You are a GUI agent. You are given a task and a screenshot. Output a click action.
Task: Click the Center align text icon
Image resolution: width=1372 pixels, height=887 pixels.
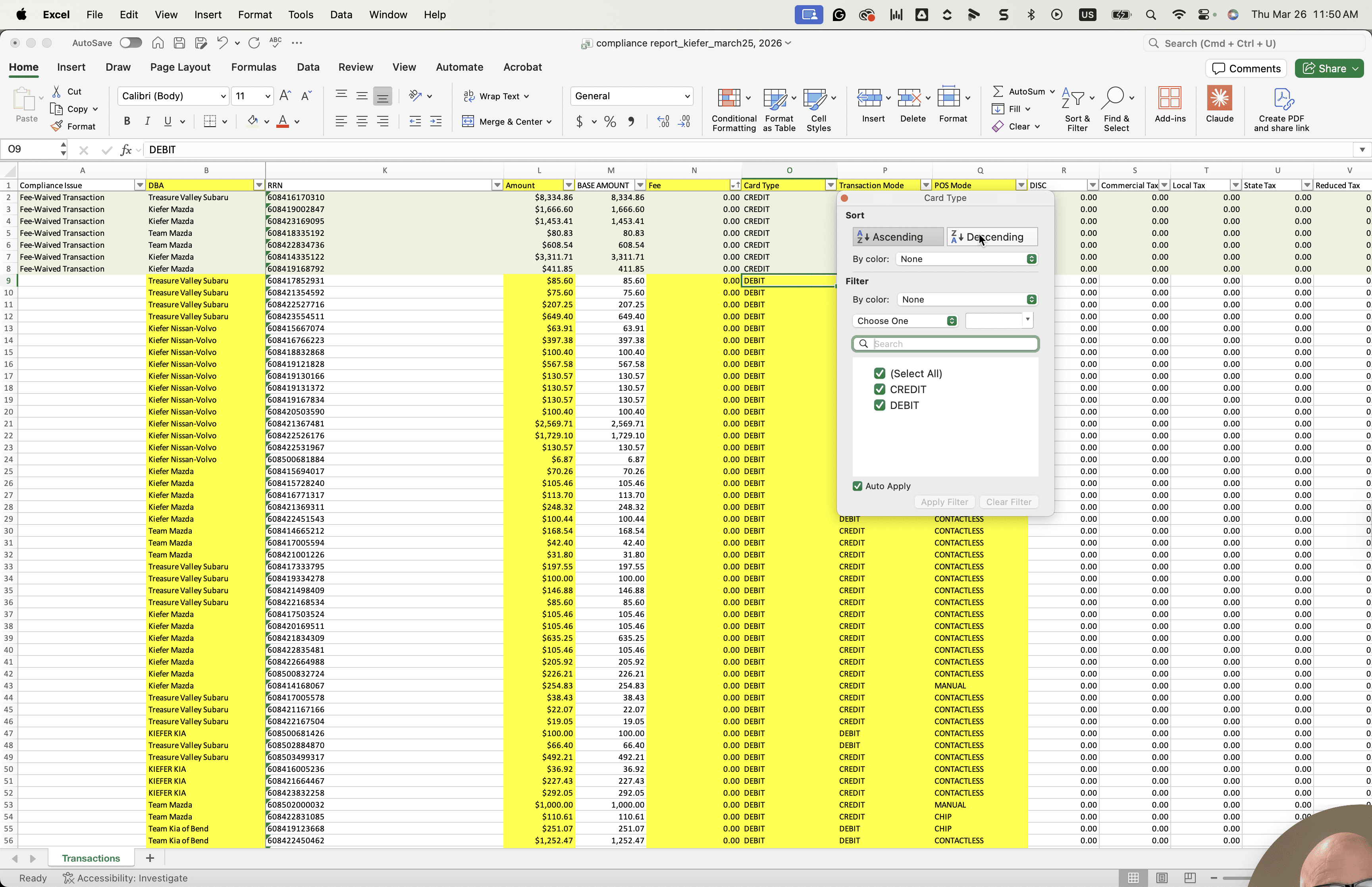point(362,121)
